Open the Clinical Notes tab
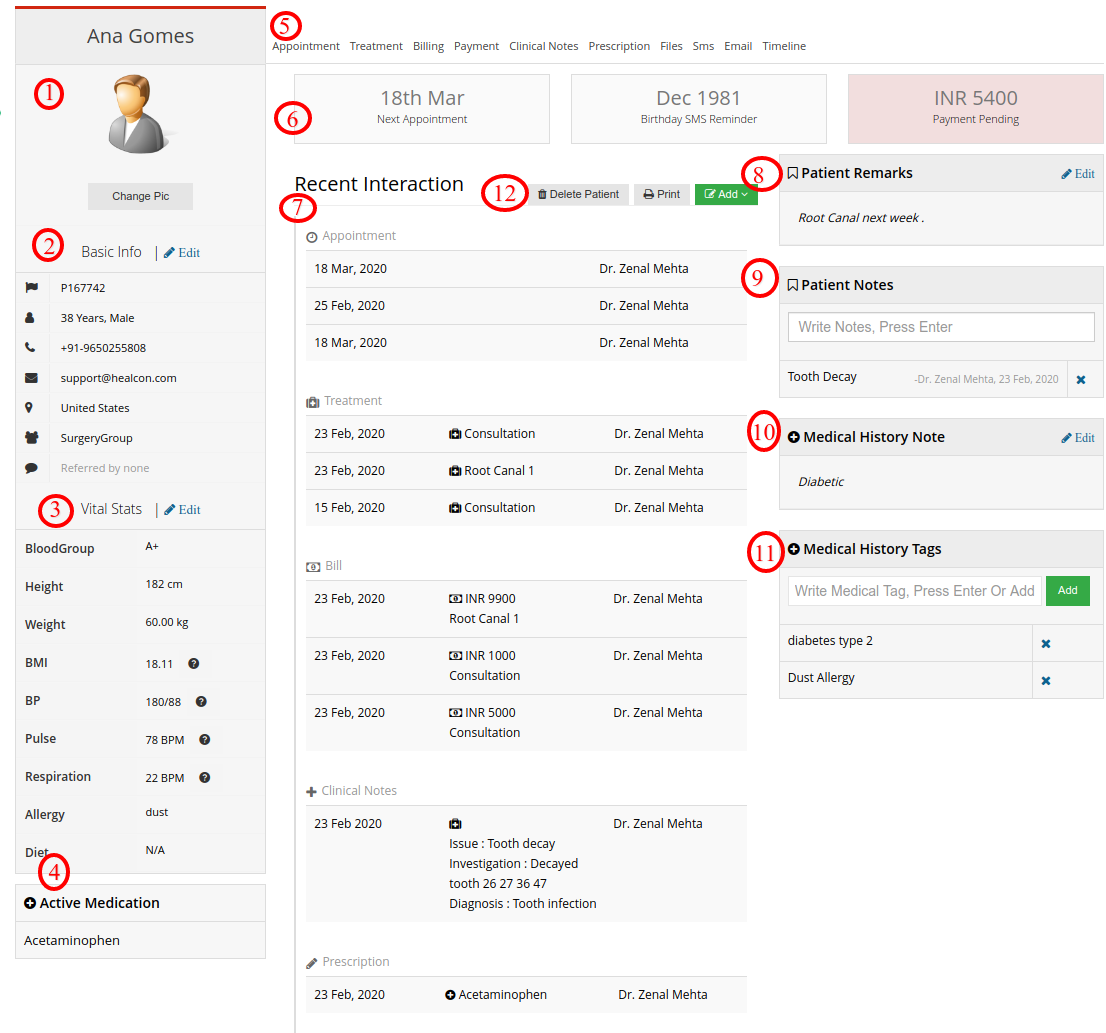 click(x=543, y=46)
